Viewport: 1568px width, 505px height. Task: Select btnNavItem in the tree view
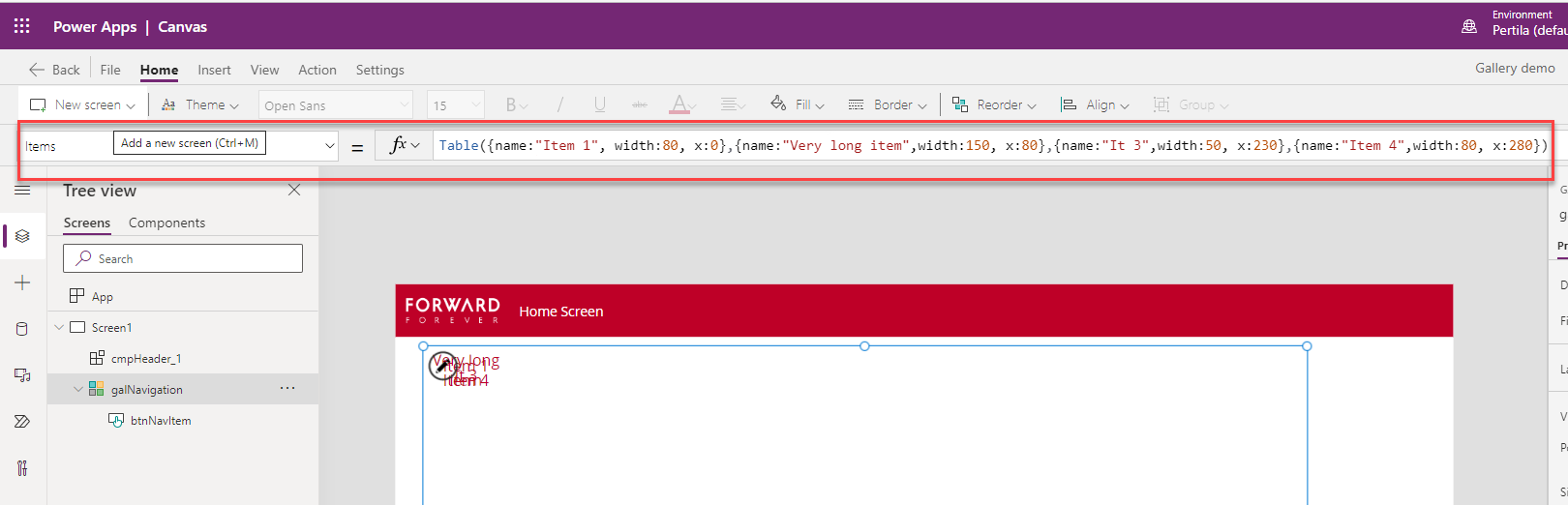[161, 421]
